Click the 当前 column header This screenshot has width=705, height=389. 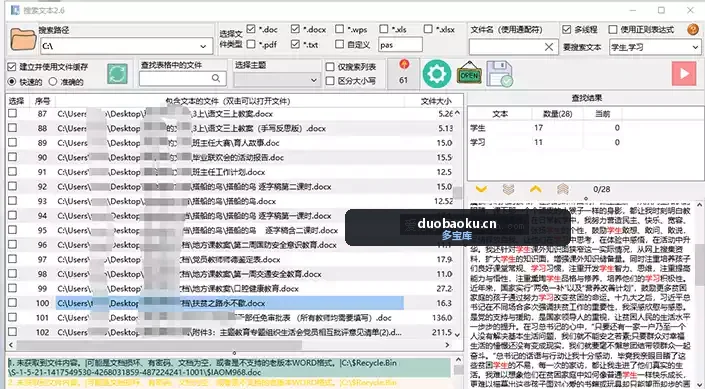[602, 114]
